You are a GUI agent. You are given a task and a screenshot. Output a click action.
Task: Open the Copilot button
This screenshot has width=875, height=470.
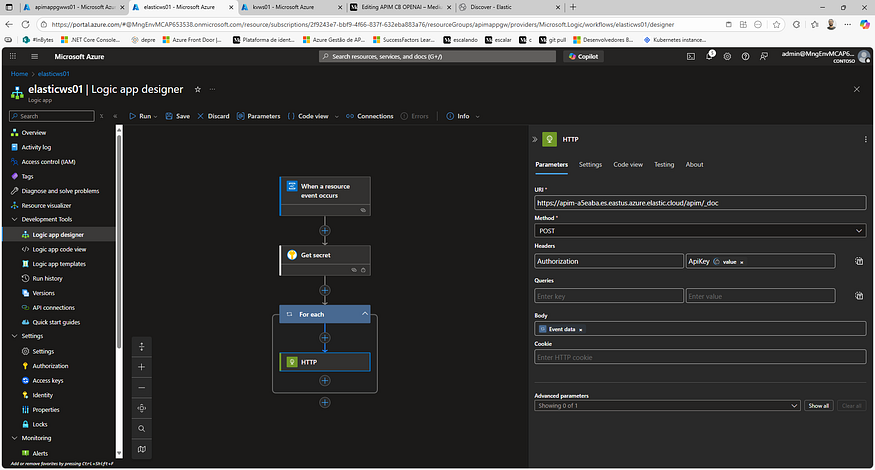pos(583,56)
